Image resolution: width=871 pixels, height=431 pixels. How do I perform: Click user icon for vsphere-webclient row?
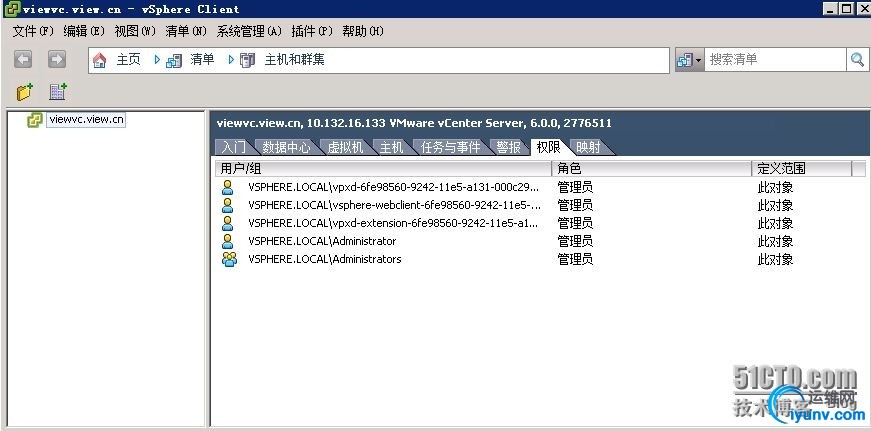point(228,206)
